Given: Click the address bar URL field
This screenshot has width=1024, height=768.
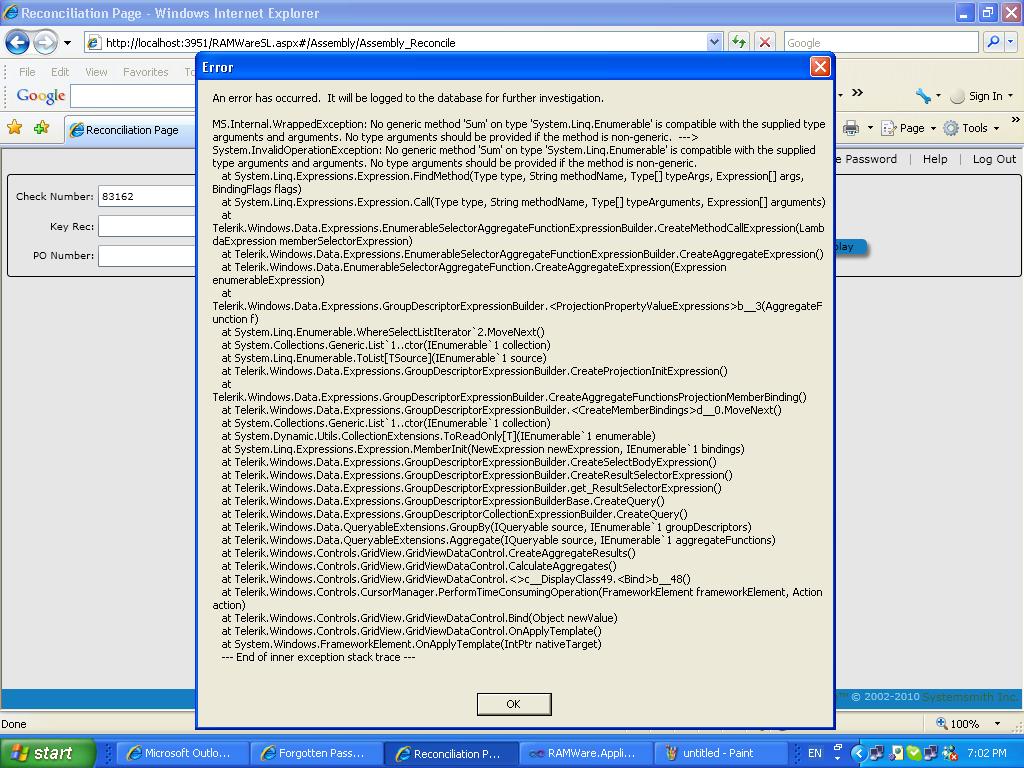Looking at the screenshot, I should (x=396, y=43).
